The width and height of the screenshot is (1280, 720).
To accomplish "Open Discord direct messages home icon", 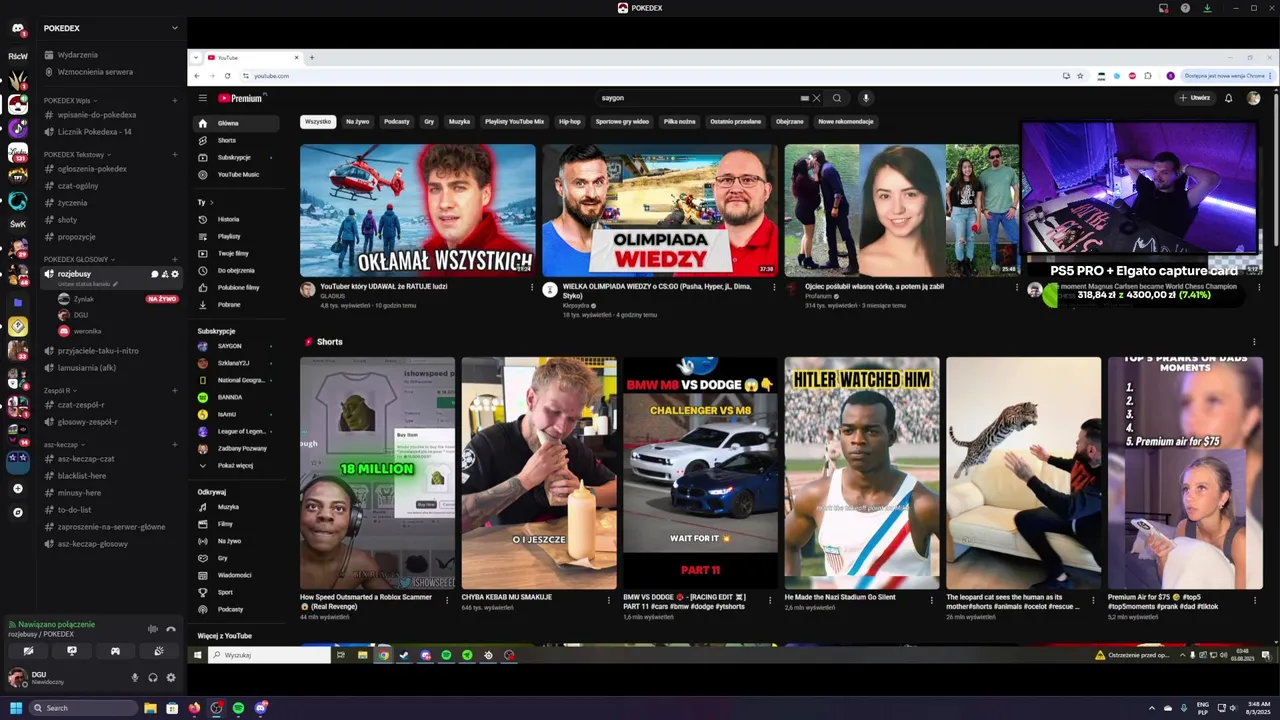I will [17, 29].
